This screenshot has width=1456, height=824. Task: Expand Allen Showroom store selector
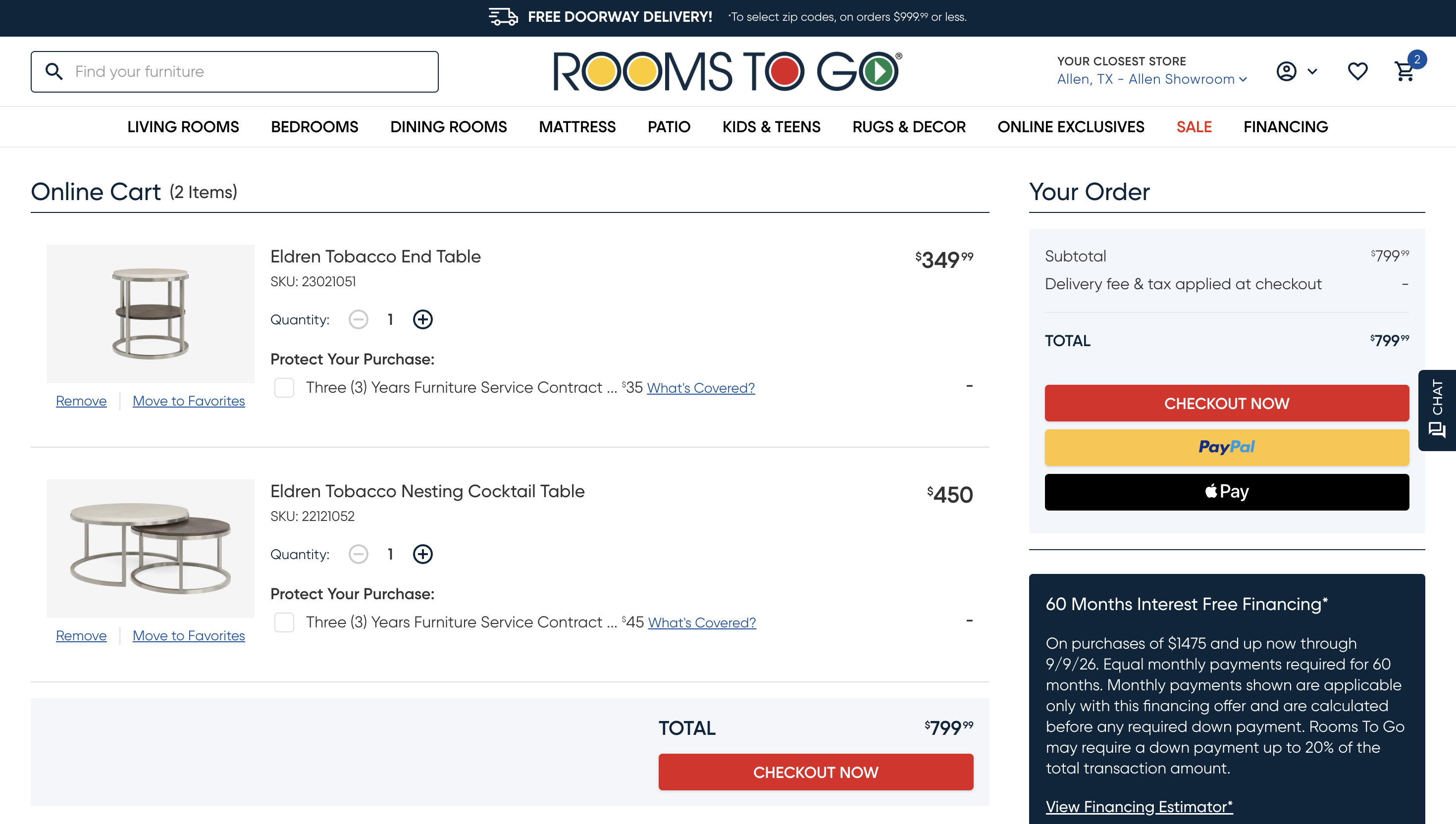(x=1151, y=79)
